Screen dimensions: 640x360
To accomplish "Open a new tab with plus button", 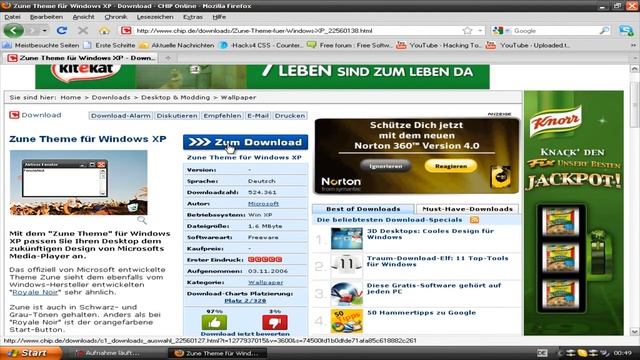I will click(x=168, y=58).
